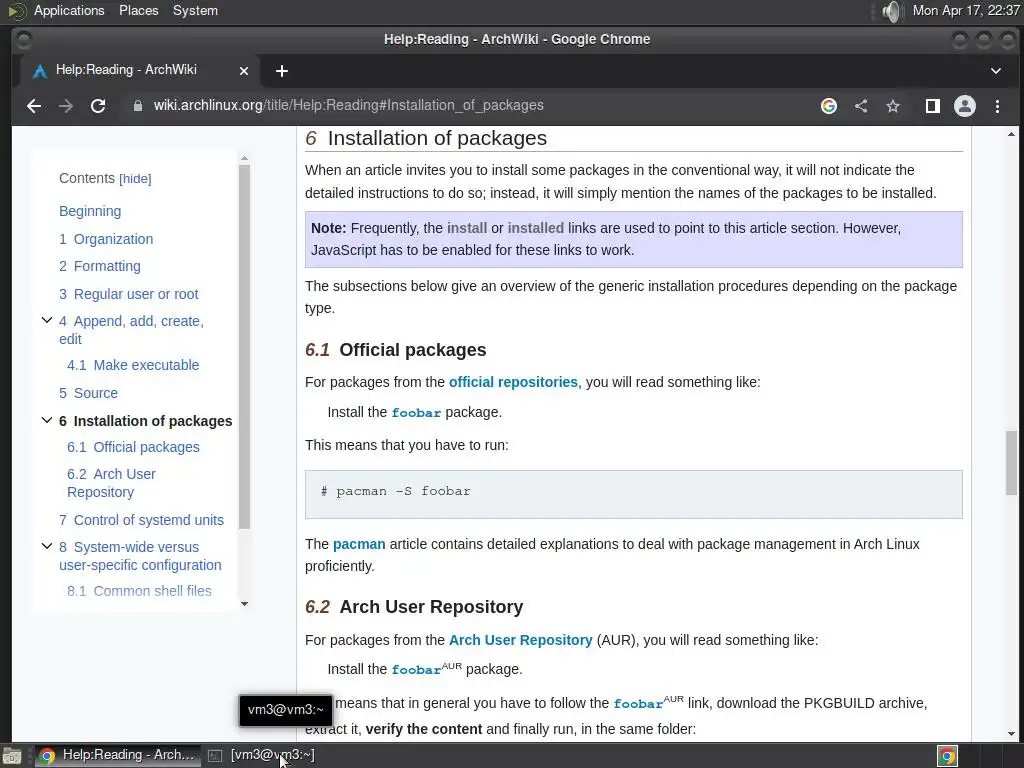1024x768 pixels.
Task: Close the Help:Reading tab
Action: click(244, 71)
